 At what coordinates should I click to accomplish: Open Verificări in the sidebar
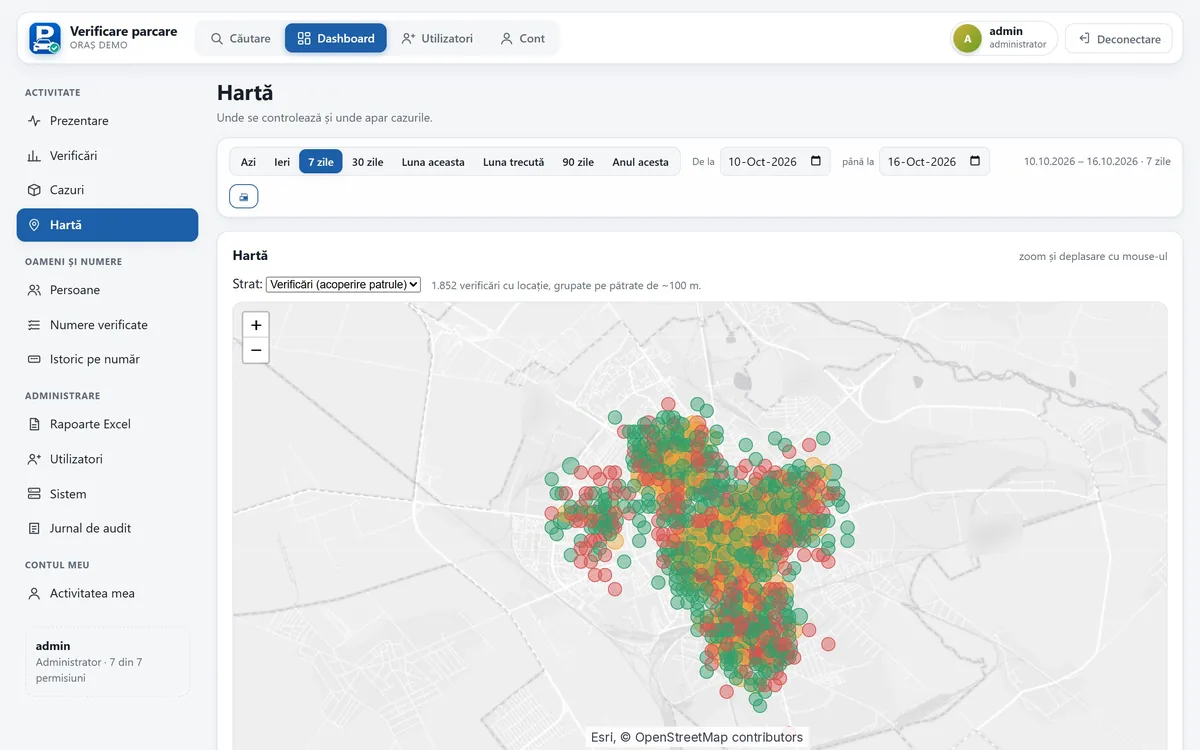[x=107, y=156]
